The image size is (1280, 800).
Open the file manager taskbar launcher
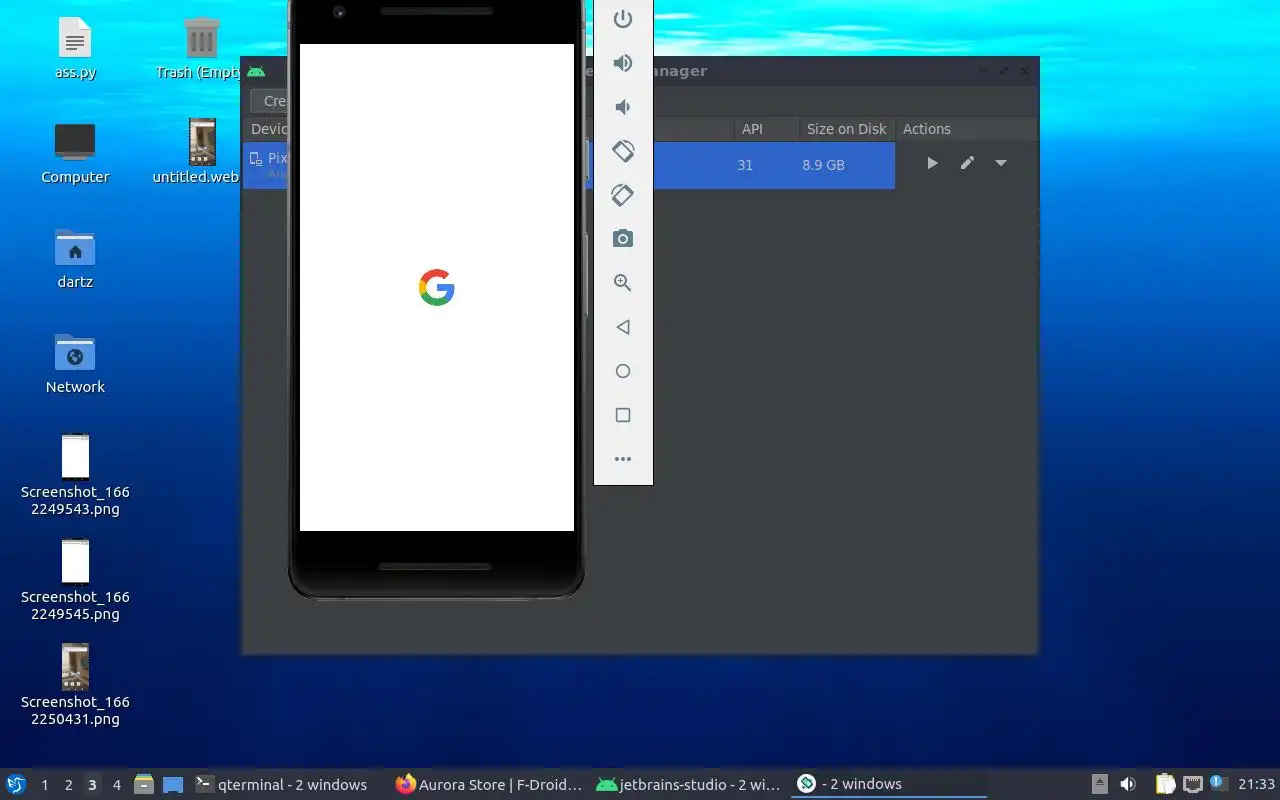(144, 784)
